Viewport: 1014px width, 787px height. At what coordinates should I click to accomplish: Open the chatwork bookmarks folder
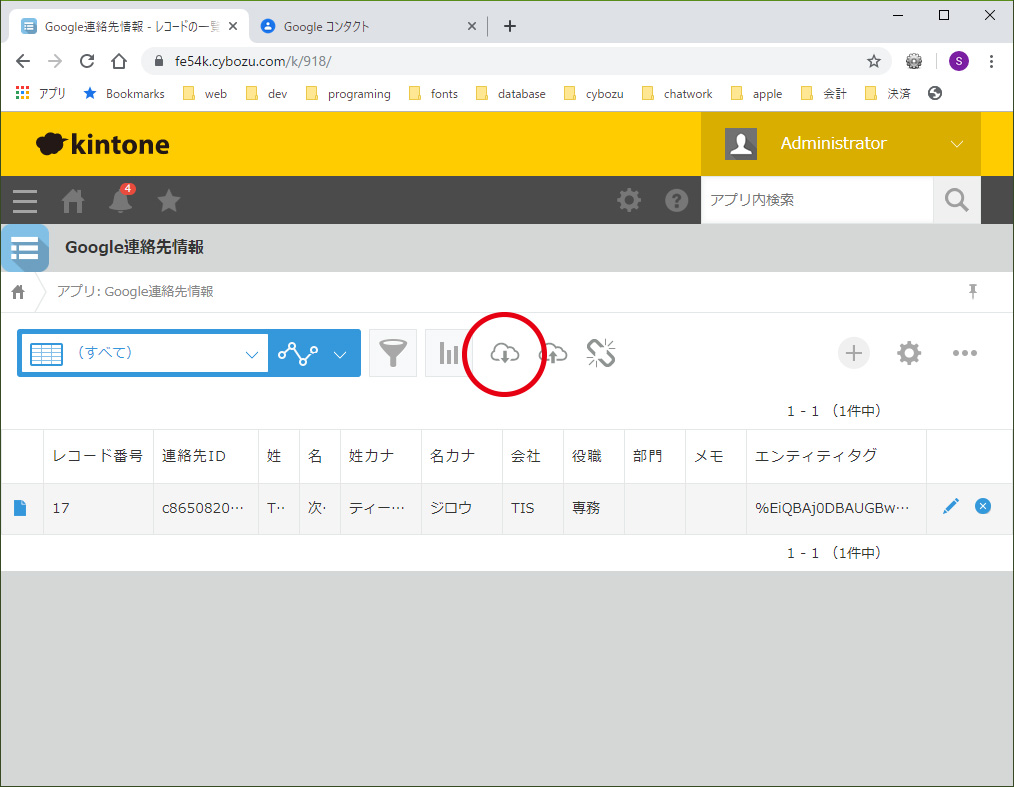point(677,94)
